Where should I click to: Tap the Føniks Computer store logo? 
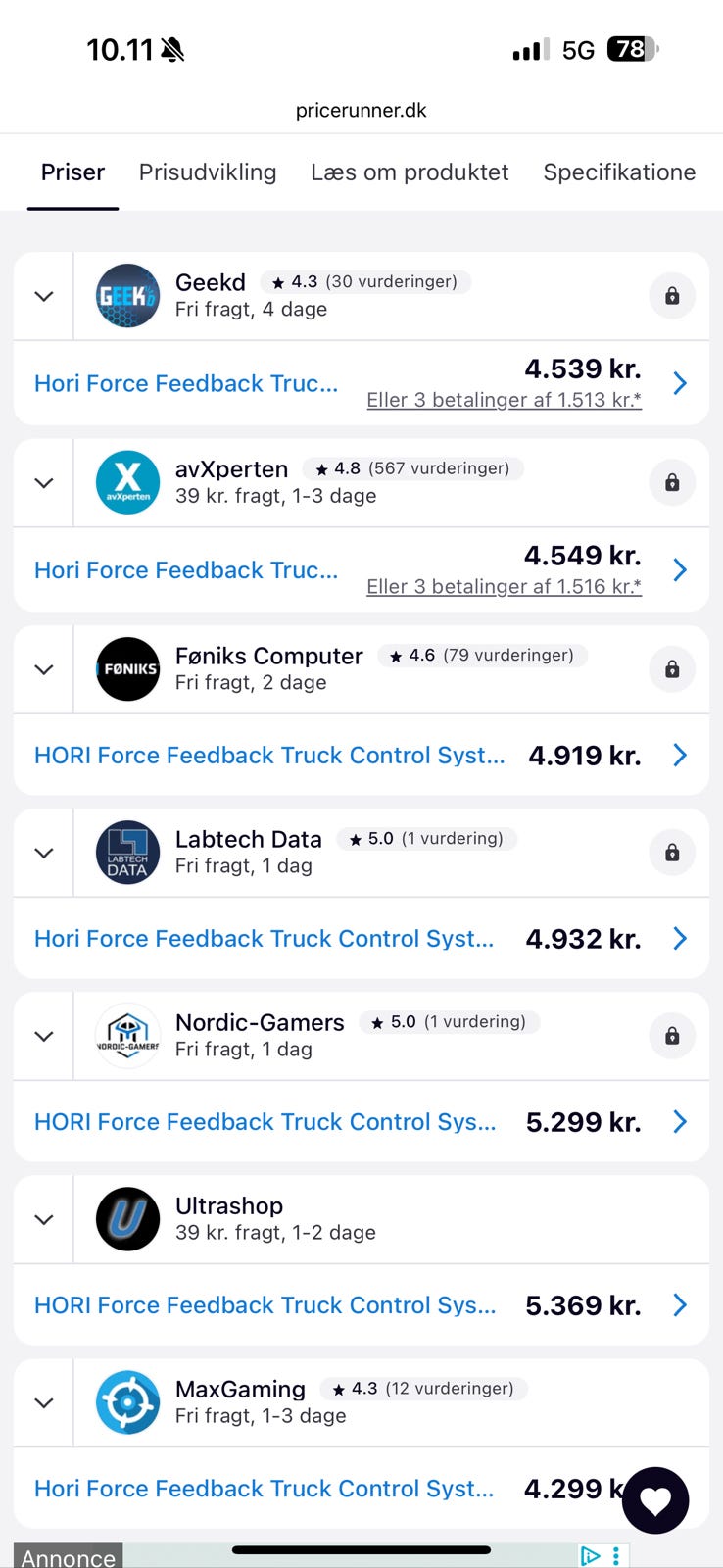pyautogui.click(x=127, y=669)
